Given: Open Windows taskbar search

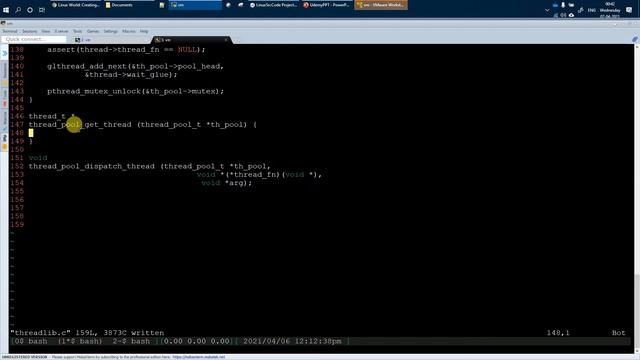Looking at the screenshot, I should [x=18, y=10].
